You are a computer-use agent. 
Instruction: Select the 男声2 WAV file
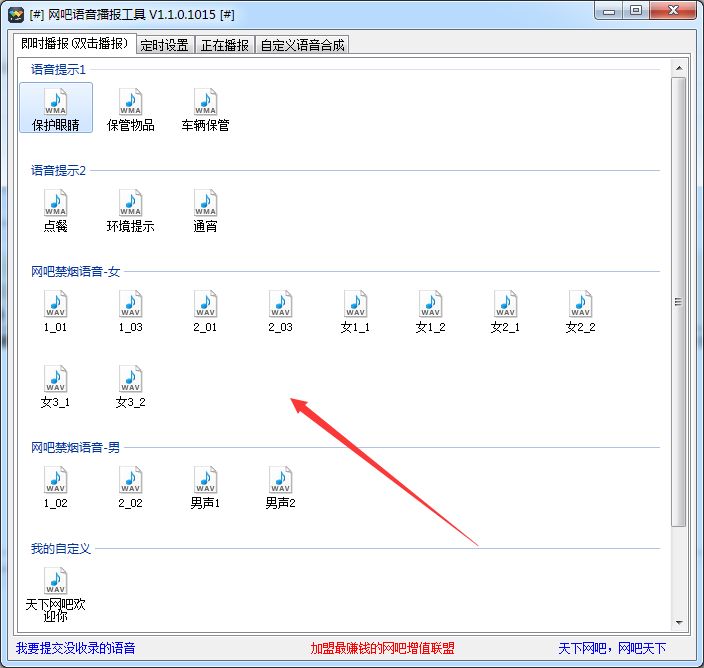click(280, 487)
